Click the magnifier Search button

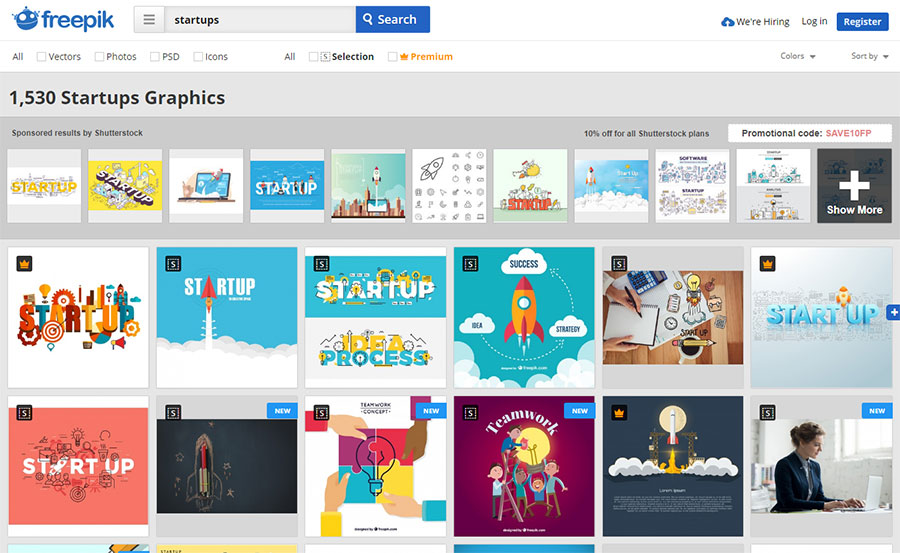393,20
